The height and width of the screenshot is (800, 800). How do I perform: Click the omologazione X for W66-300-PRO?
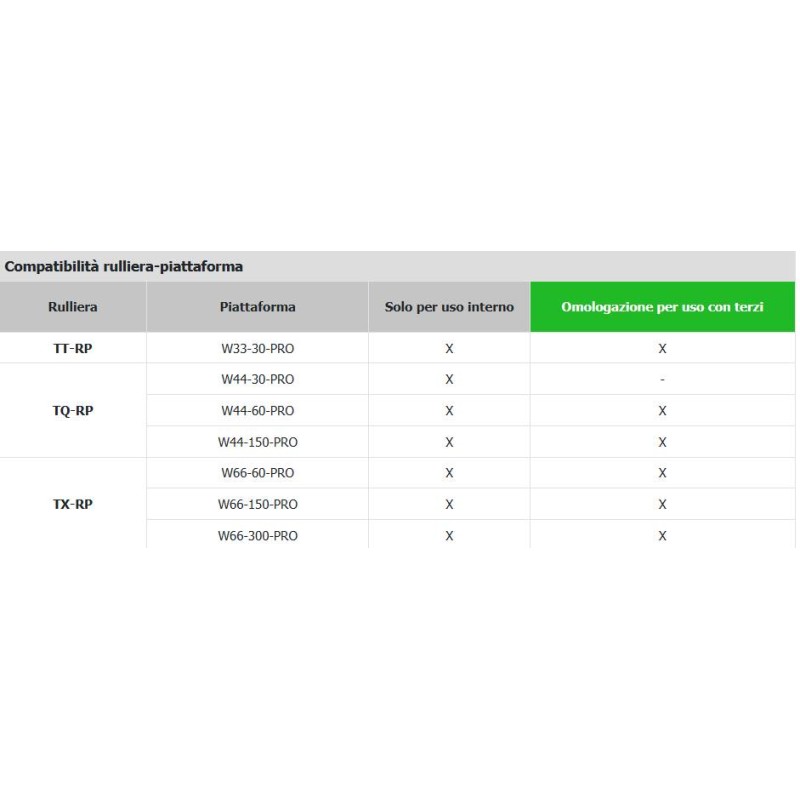click(x=662, y=535)
